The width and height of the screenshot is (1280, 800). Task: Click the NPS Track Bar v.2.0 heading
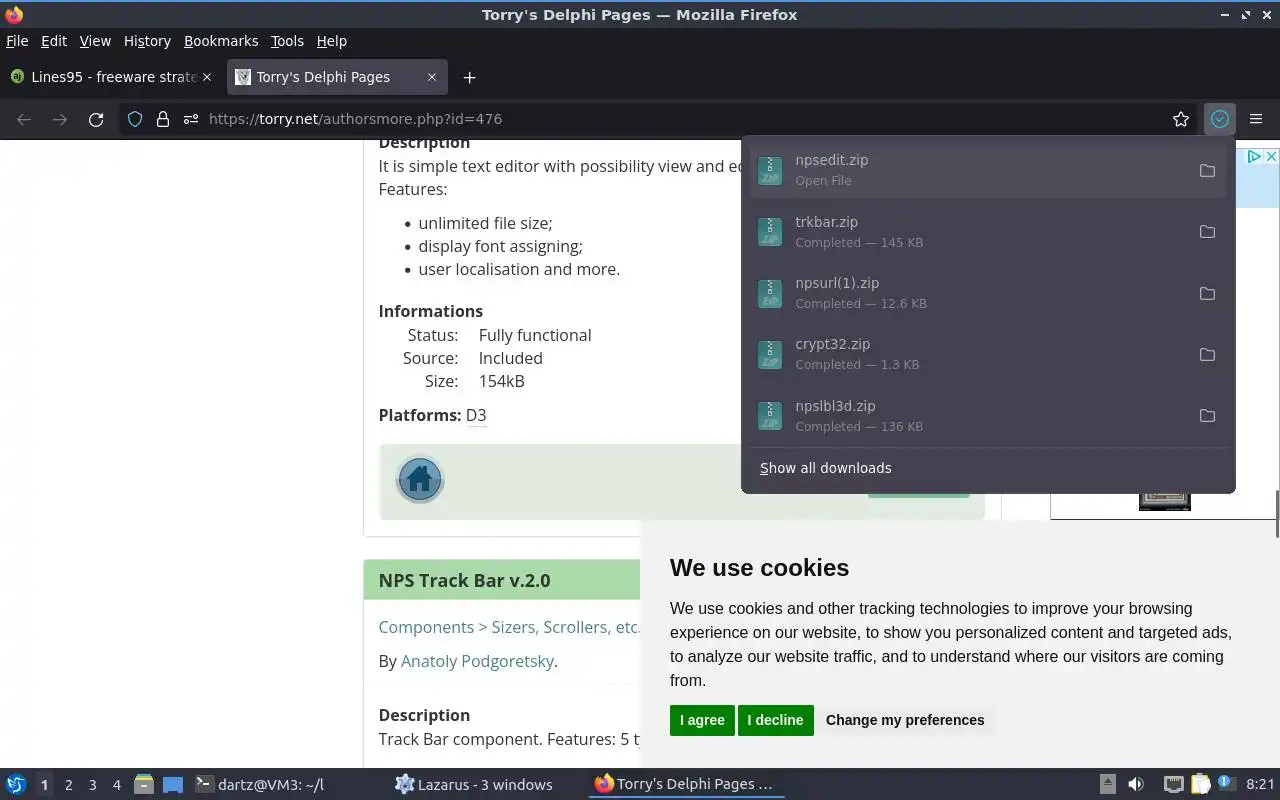[464, 580]
